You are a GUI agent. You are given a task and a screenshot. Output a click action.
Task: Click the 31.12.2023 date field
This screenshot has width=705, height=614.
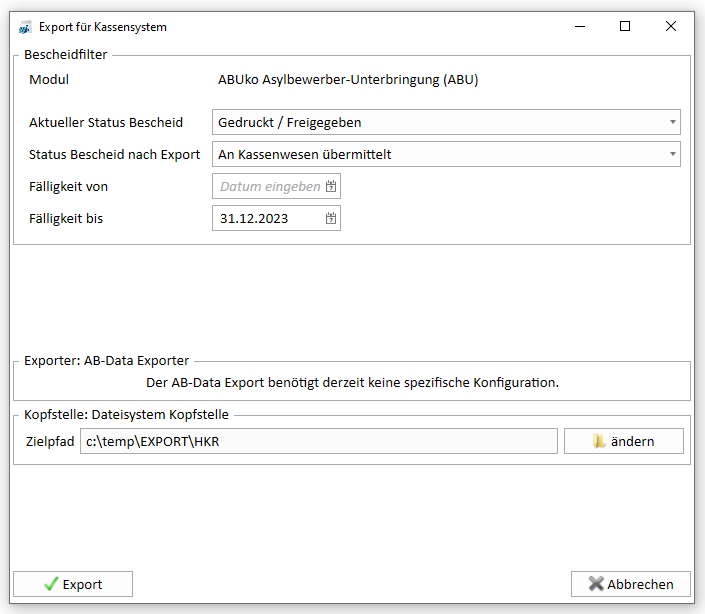[x=277, y=218]
